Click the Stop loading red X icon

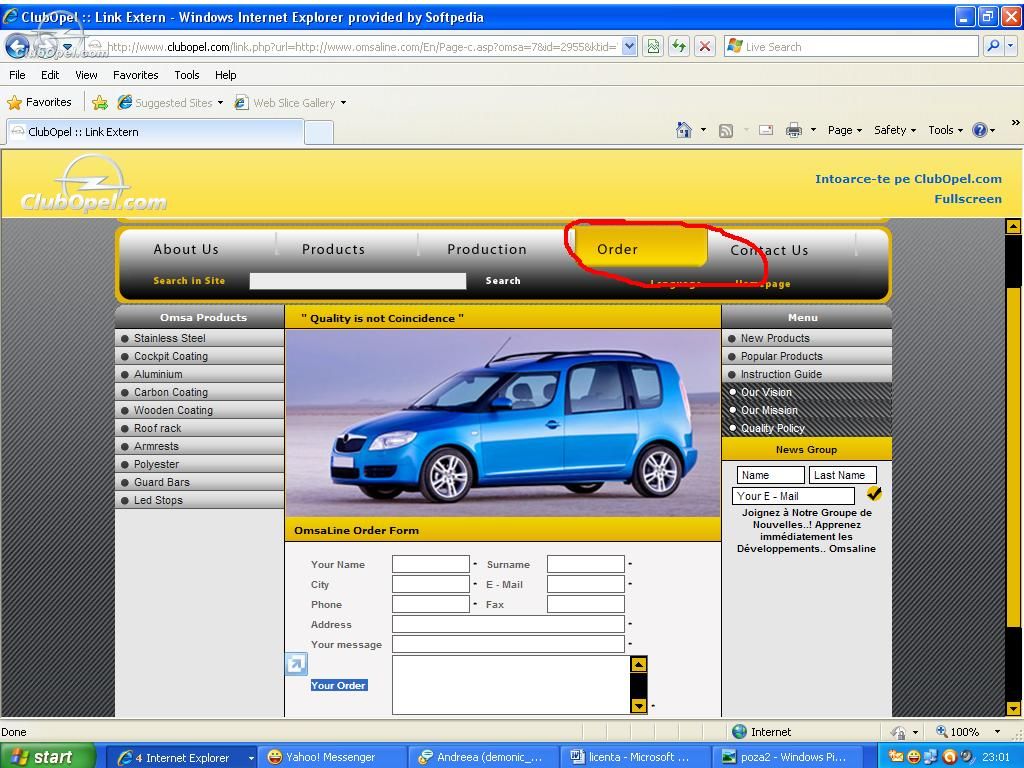pos(705,46)
